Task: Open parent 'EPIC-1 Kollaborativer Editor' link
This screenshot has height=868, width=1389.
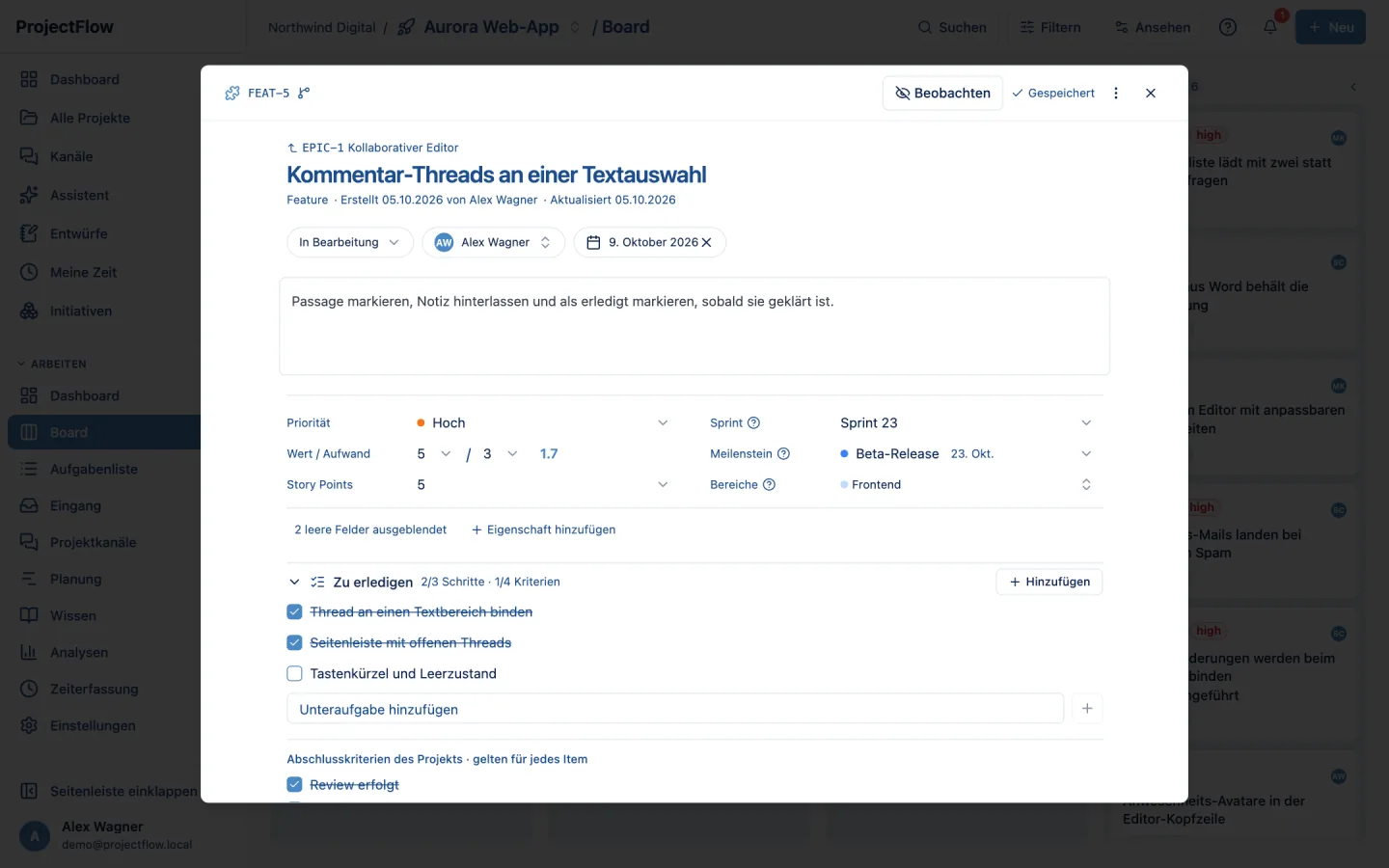Action: (372, 148)
